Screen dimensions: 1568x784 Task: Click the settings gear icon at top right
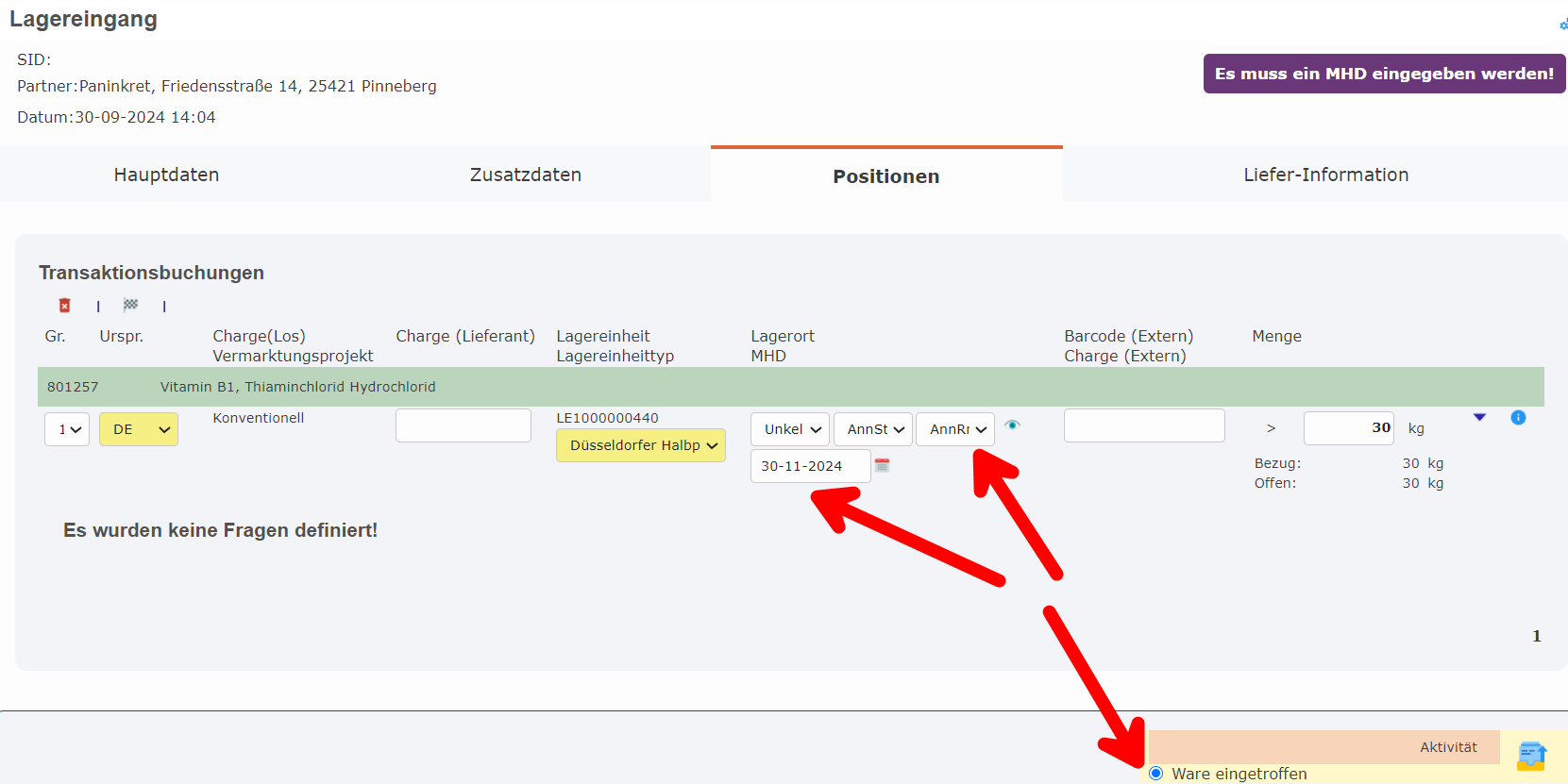click(x=1562, y=25)
